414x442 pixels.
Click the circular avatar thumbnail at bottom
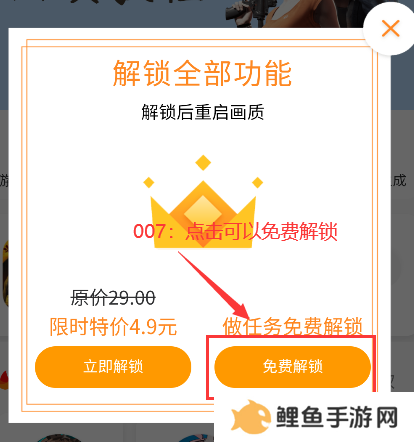(59, 438)
